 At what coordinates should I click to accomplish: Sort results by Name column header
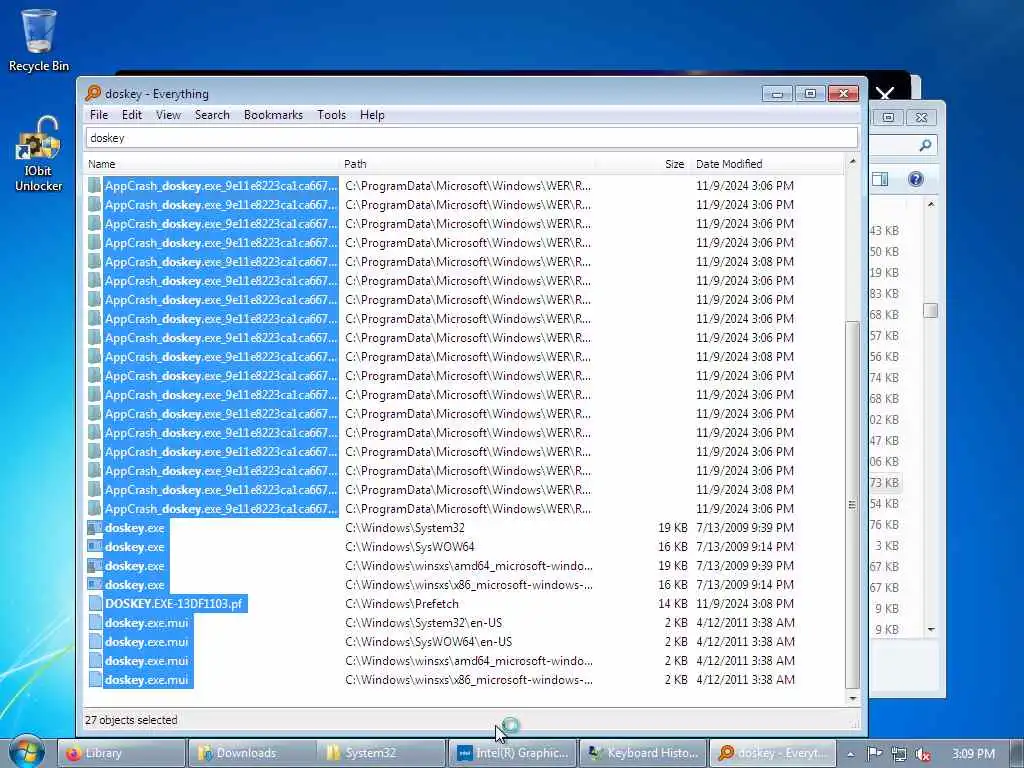(x=212, y=164)
